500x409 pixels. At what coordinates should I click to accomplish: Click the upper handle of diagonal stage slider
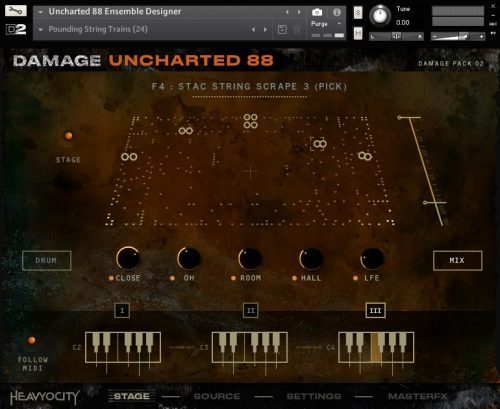pyautogui.click(x=409, y=117)
